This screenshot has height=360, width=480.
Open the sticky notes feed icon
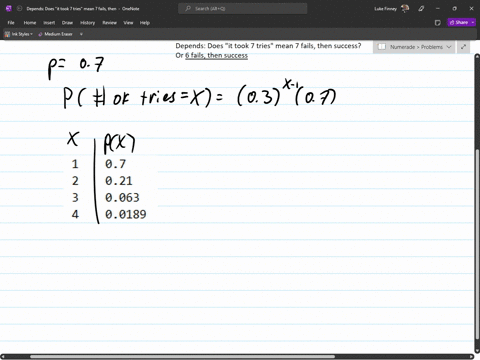438,23
